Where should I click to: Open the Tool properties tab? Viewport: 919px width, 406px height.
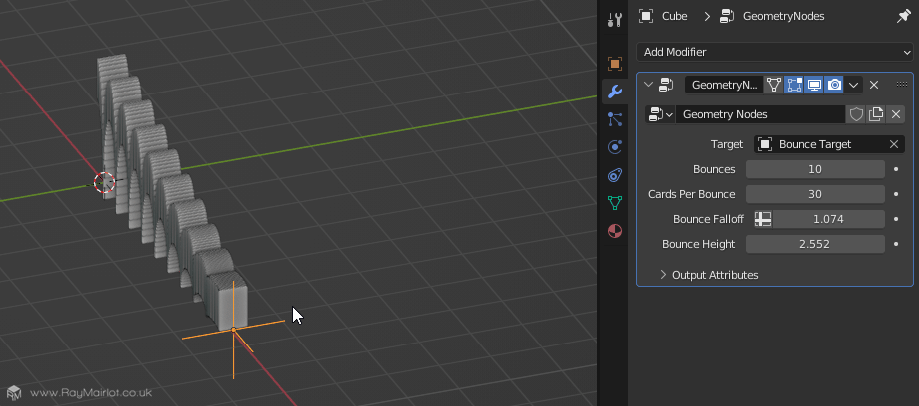click(x=614, y=19)
